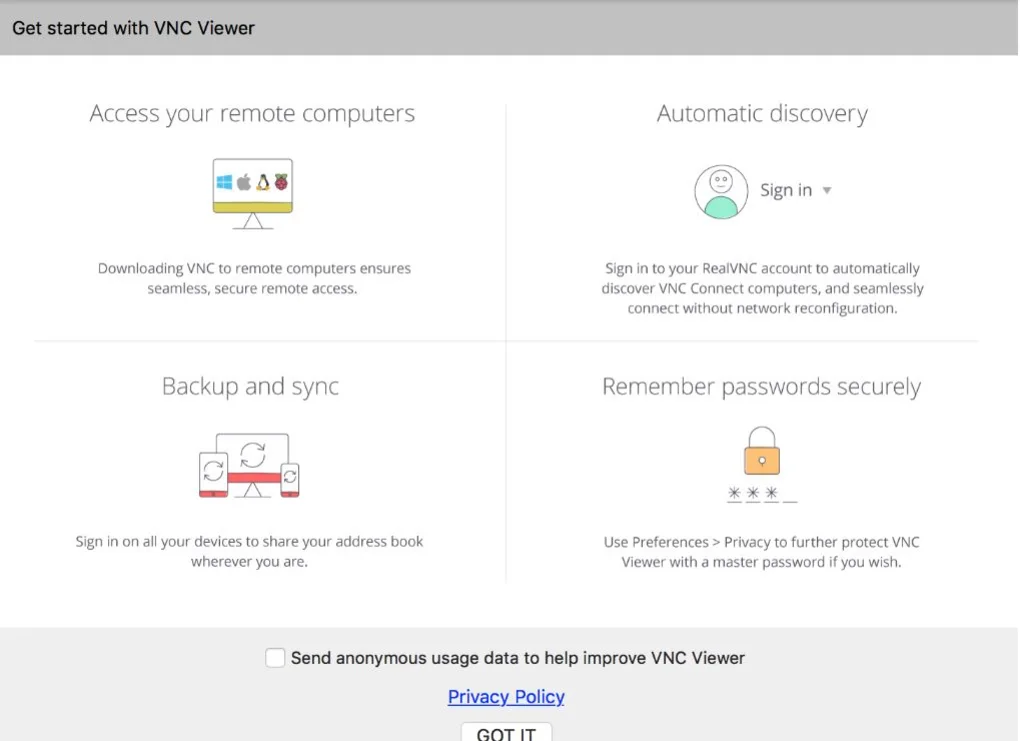Click the smiley face account avatar icon
The height and width of the screenshot is (741, 1020).
pos(721,190)
